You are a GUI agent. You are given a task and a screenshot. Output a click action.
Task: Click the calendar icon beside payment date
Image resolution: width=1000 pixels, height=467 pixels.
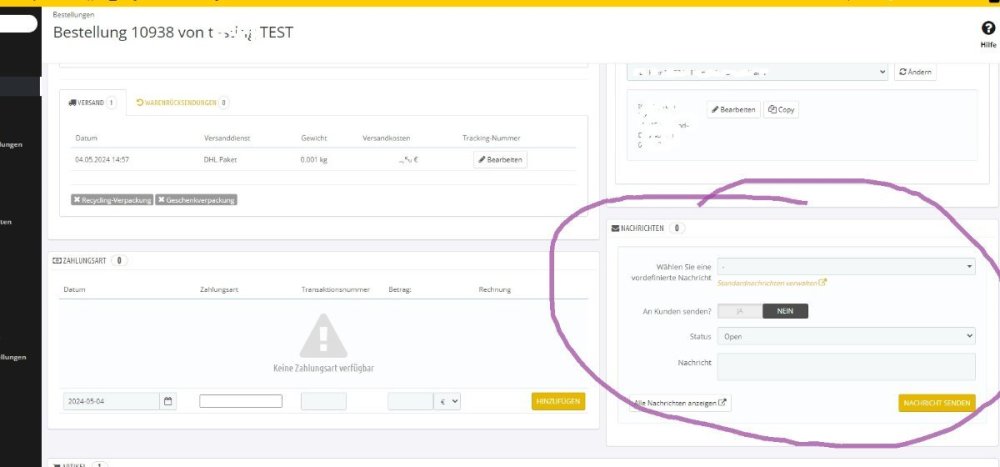coord(168,401)
